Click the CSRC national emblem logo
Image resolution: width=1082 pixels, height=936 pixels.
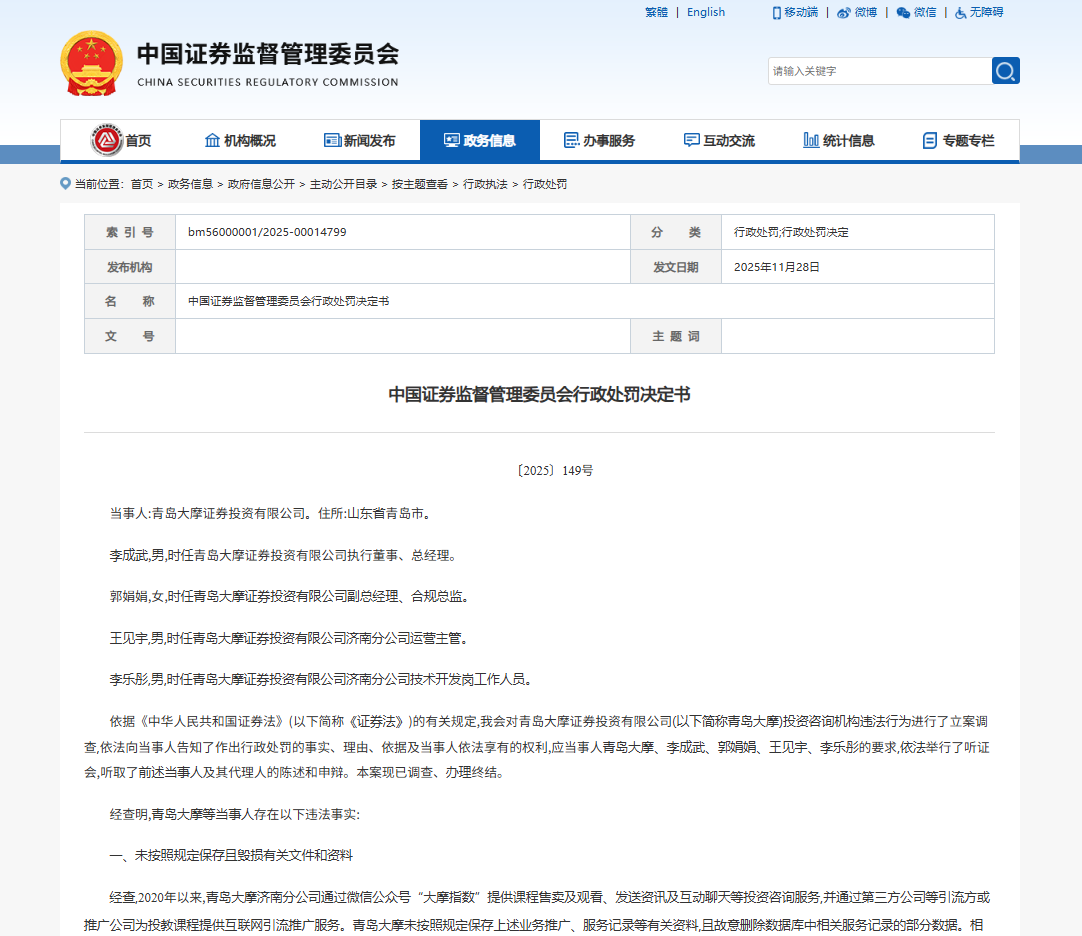tap(92, 63)
